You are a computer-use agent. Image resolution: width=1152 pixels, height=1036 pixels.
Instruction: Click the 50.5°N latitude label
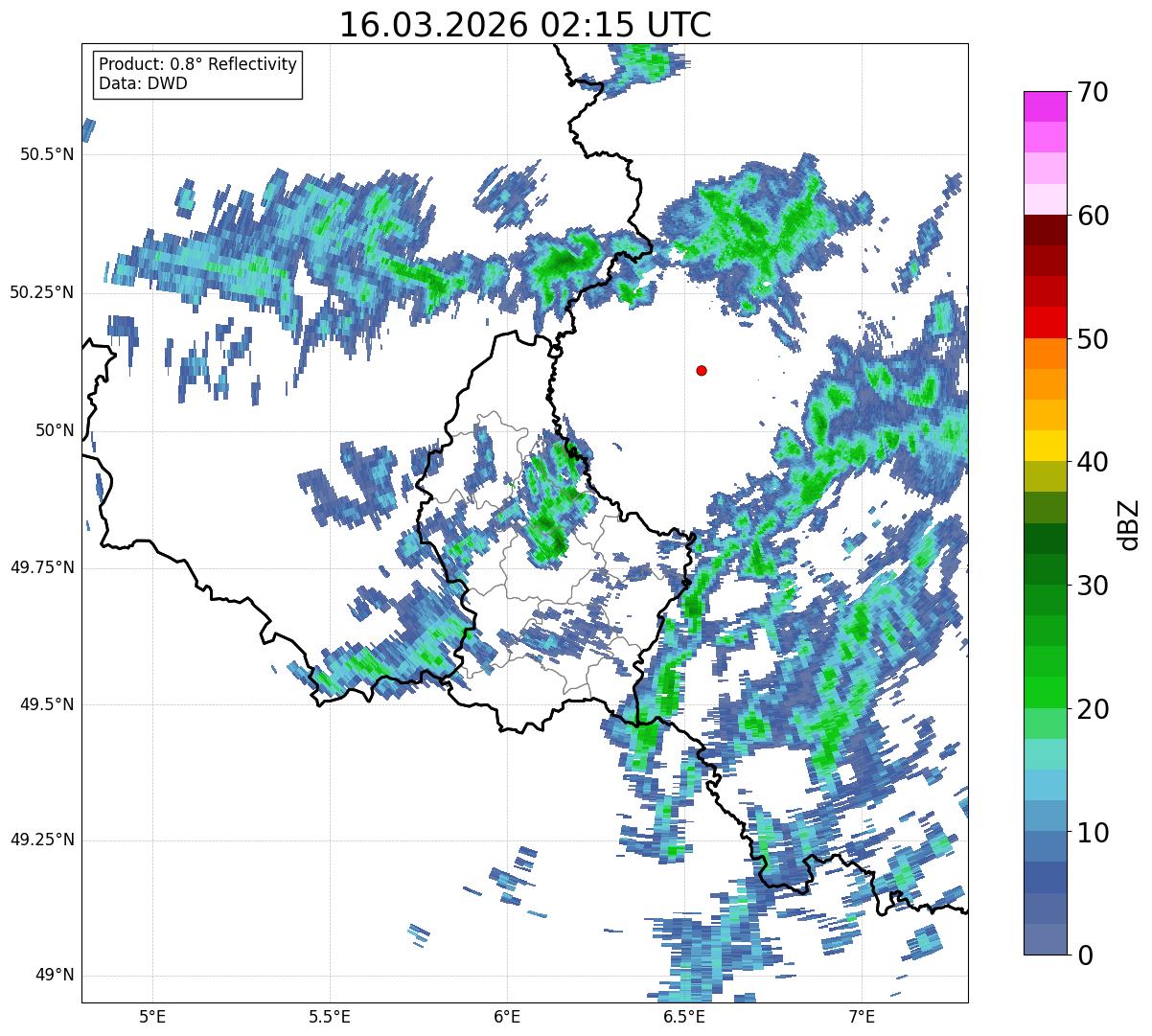47,154
